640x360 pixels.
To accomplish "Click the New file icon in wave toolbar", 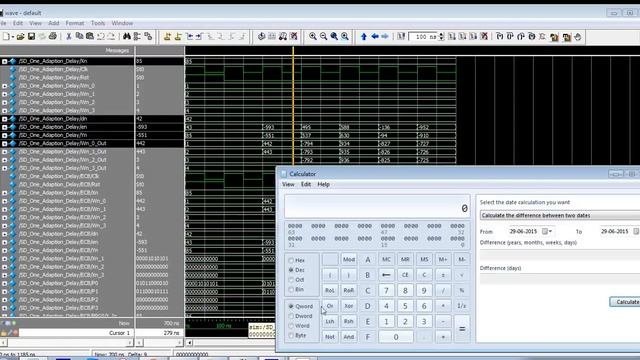I will coord(7,37).
